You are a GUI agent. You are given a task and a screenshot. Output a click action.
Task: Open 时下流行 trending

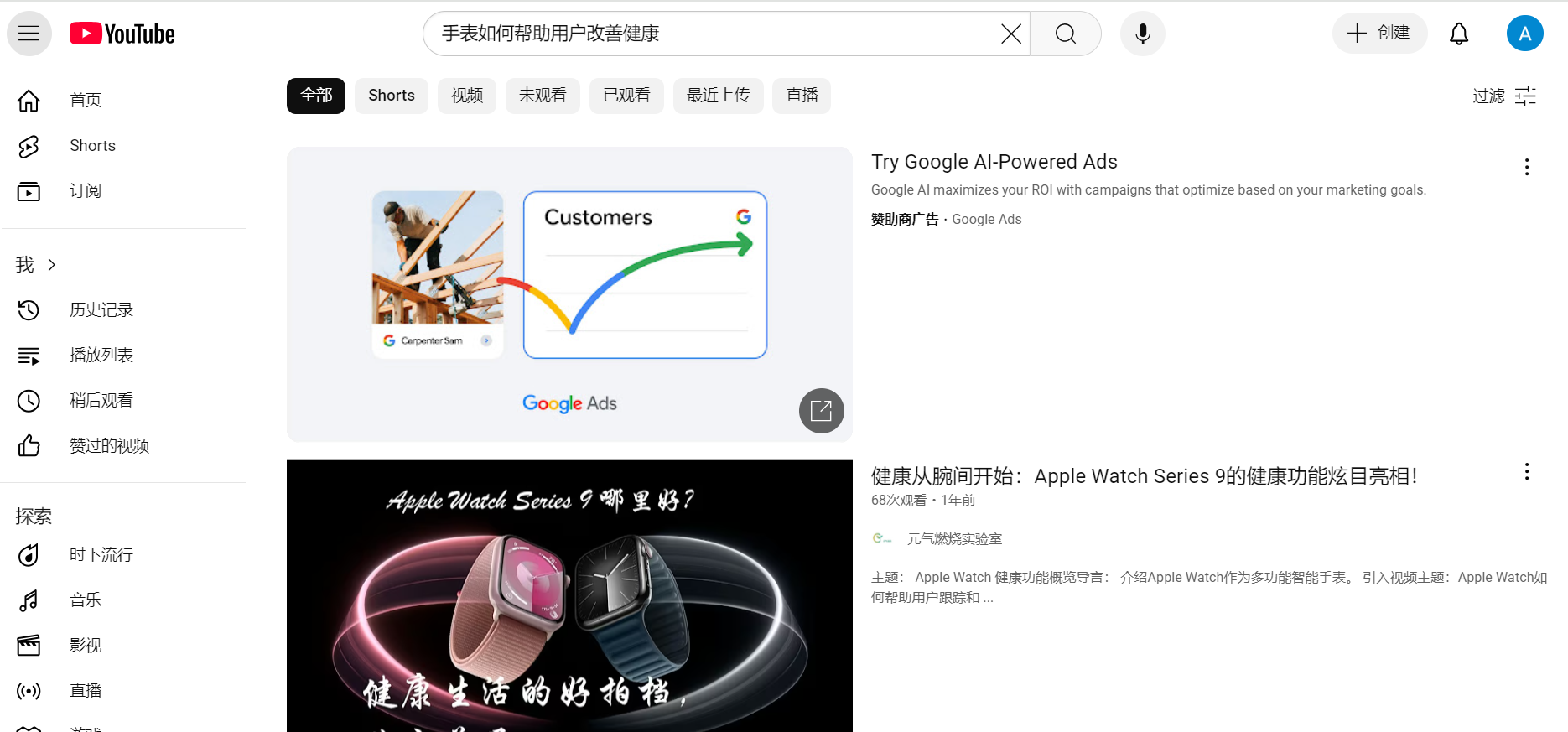[124, 555]
